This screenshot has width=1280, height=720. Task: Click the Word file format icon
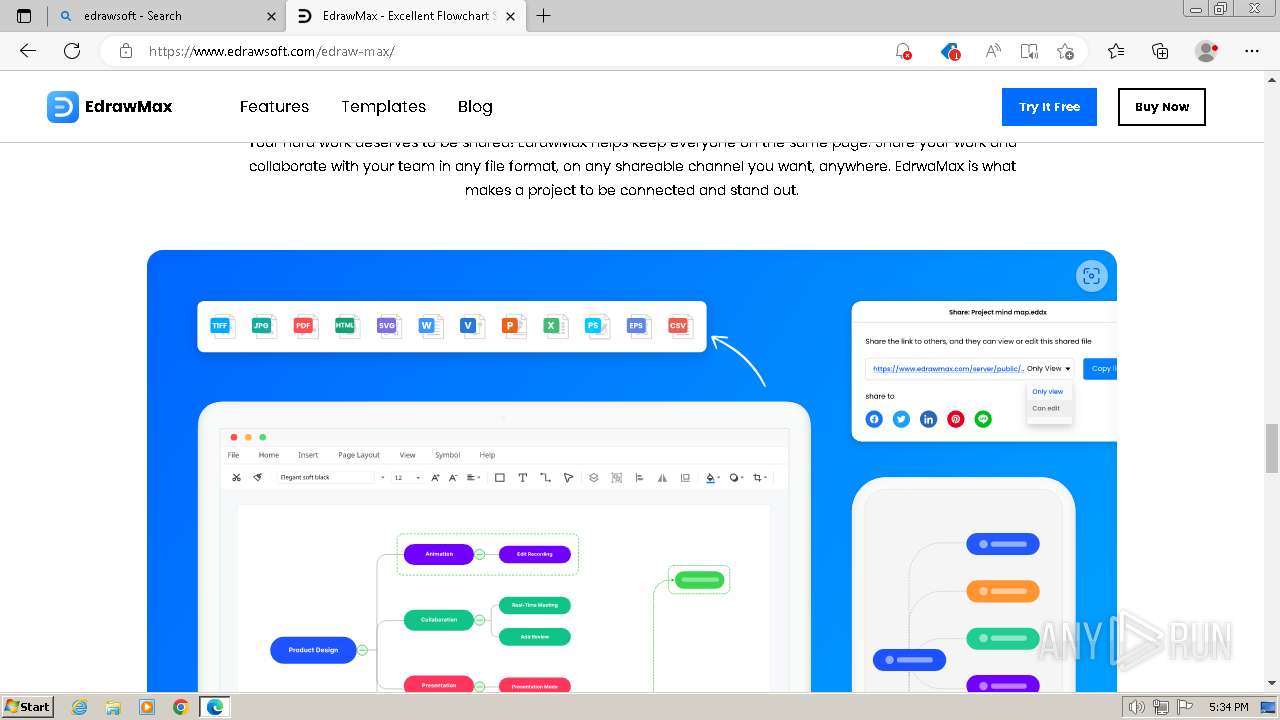[x=429, y=326]
